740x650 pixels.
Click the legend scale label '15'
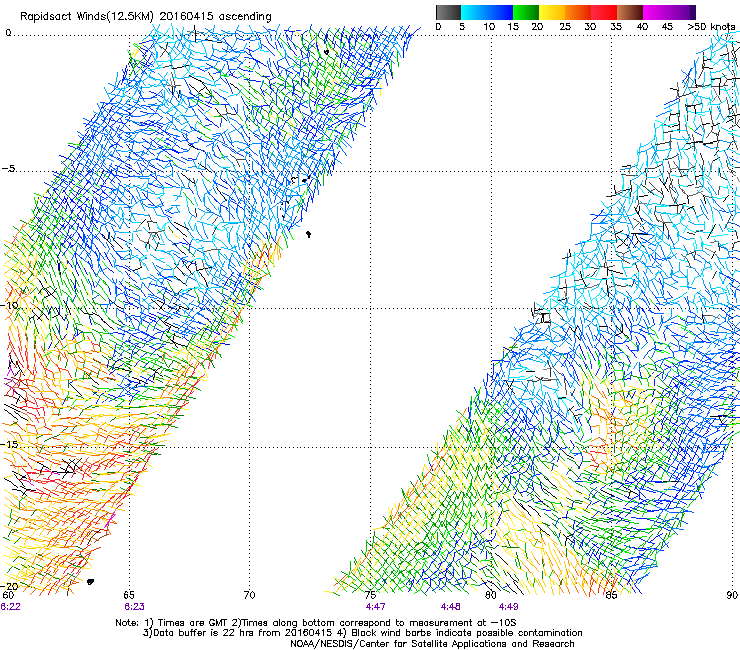click(513, 27)
